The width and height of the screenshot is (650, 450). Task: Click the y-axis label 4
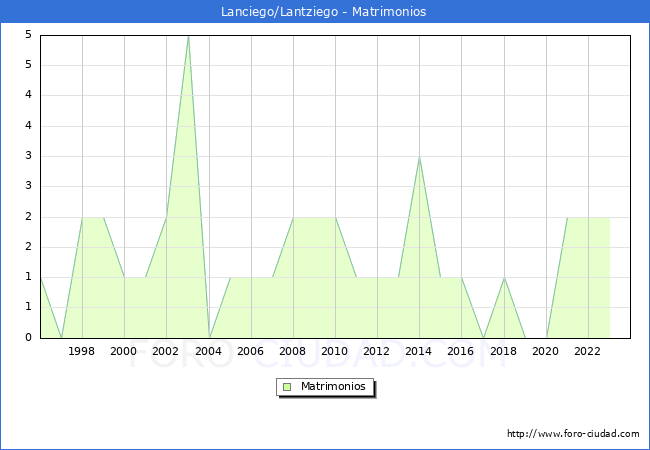(30, 95)
